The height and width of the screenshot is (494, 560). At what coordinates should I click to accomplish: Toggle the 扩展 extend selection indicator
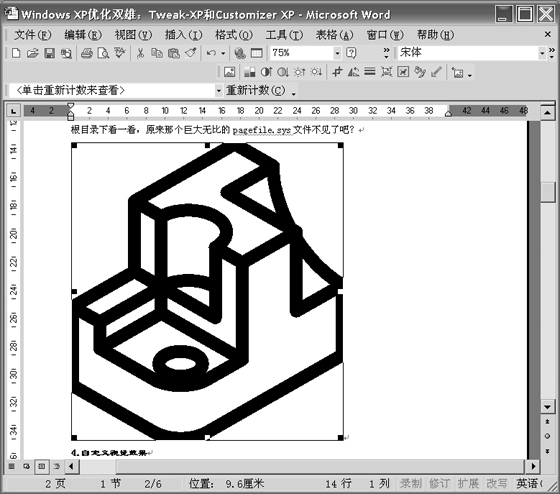tap(468, 484)
